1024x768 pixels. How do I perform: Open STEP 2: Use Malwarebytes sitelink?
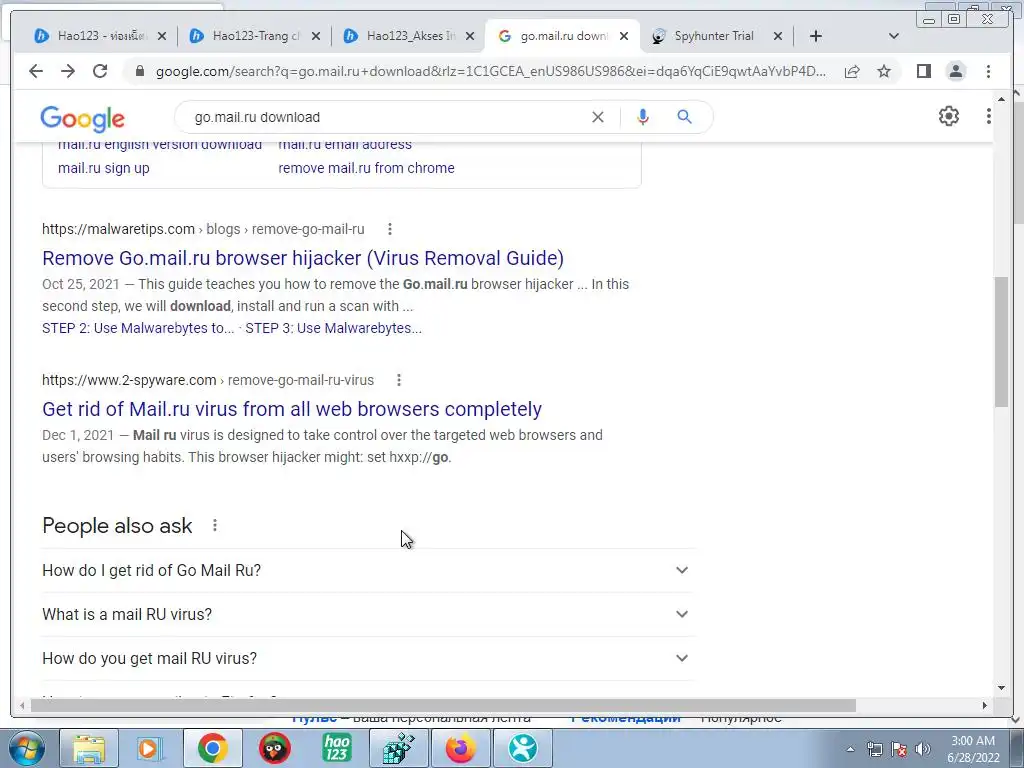tap(138, 328)
